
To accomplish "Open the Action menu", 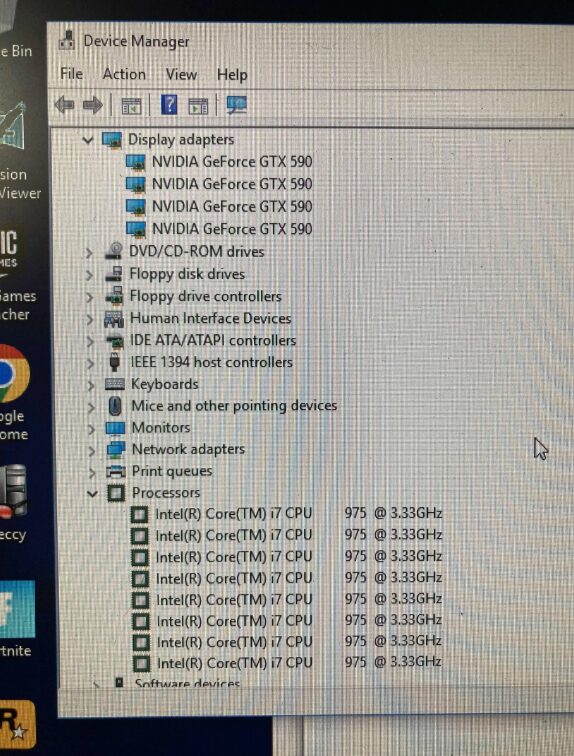I will pyautogui.click(x=124, y=74).
